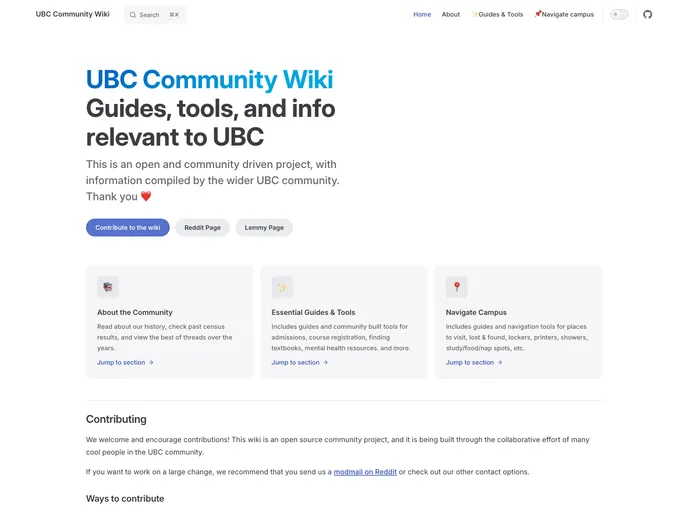This screenshot has height=512, width=688.
Task: Jump to section under Essential Guides & Tools
Action: coord(300,362)
